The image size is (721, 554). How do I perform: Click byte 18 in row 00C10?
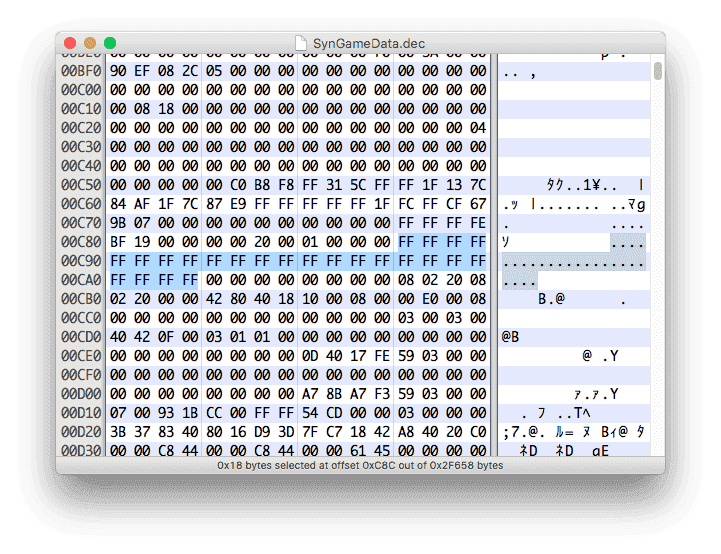click(166, 109)
